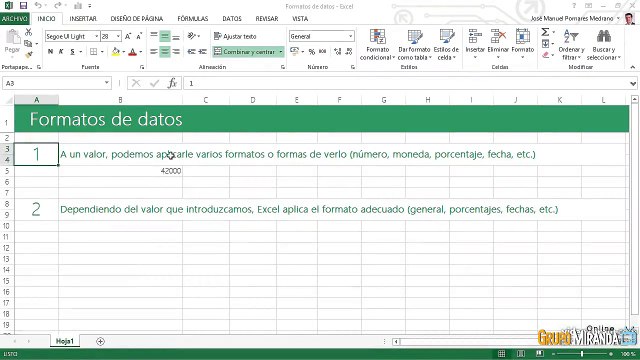The height and width of the screenshot is (360, 640).
Task: Click Buscar y seleccionar button
Action: (604, 44)
